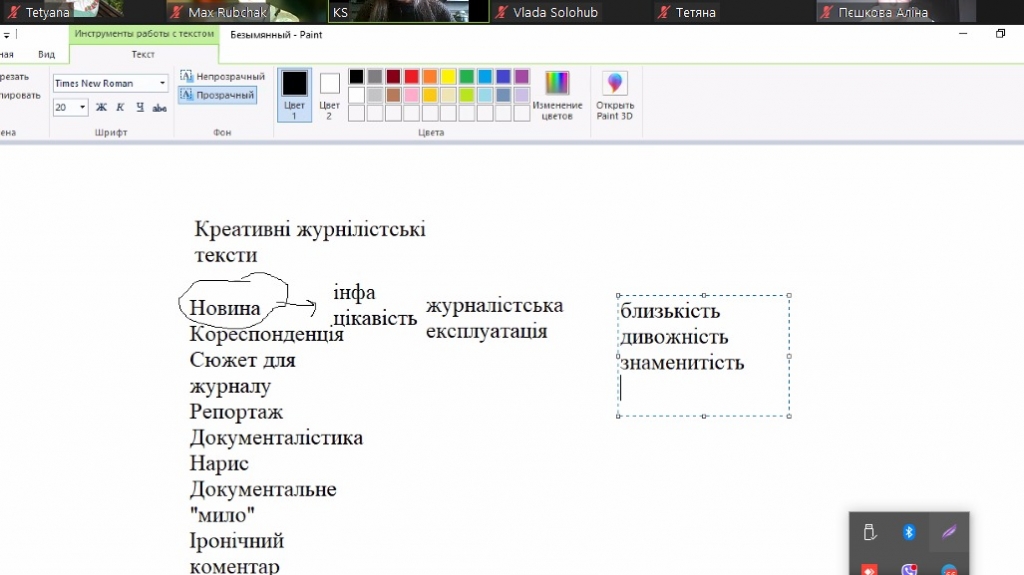This screenshot has width=1024, height=575.
Task: Click safely remove hardware USB tray icon
Action: point(869,533)
